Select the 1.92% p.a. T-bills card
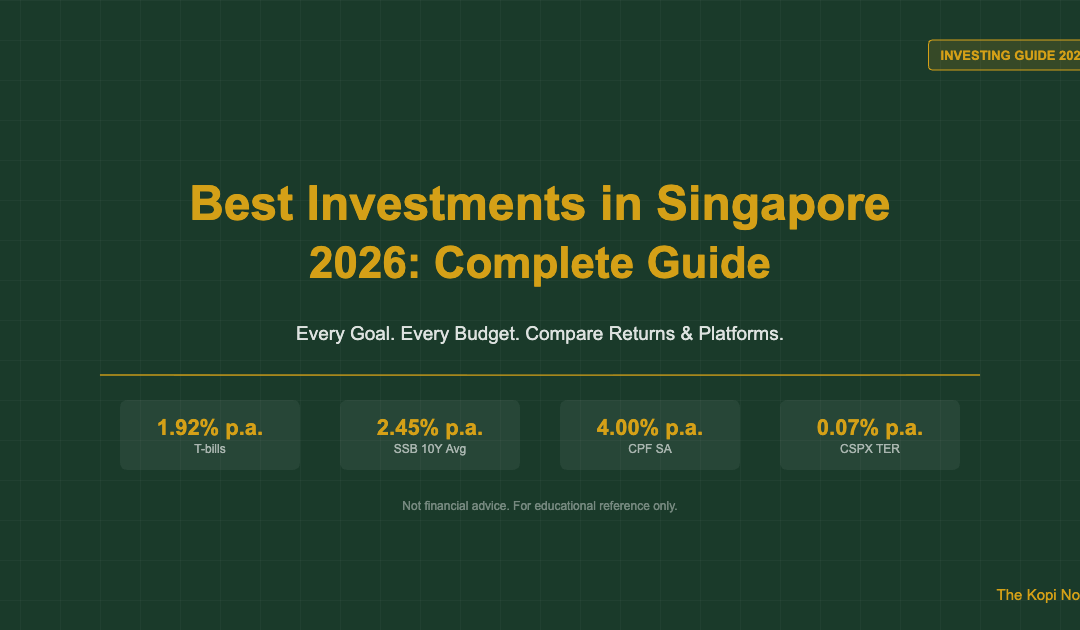This screenshot has height=630, width=1080. [210, 435]
